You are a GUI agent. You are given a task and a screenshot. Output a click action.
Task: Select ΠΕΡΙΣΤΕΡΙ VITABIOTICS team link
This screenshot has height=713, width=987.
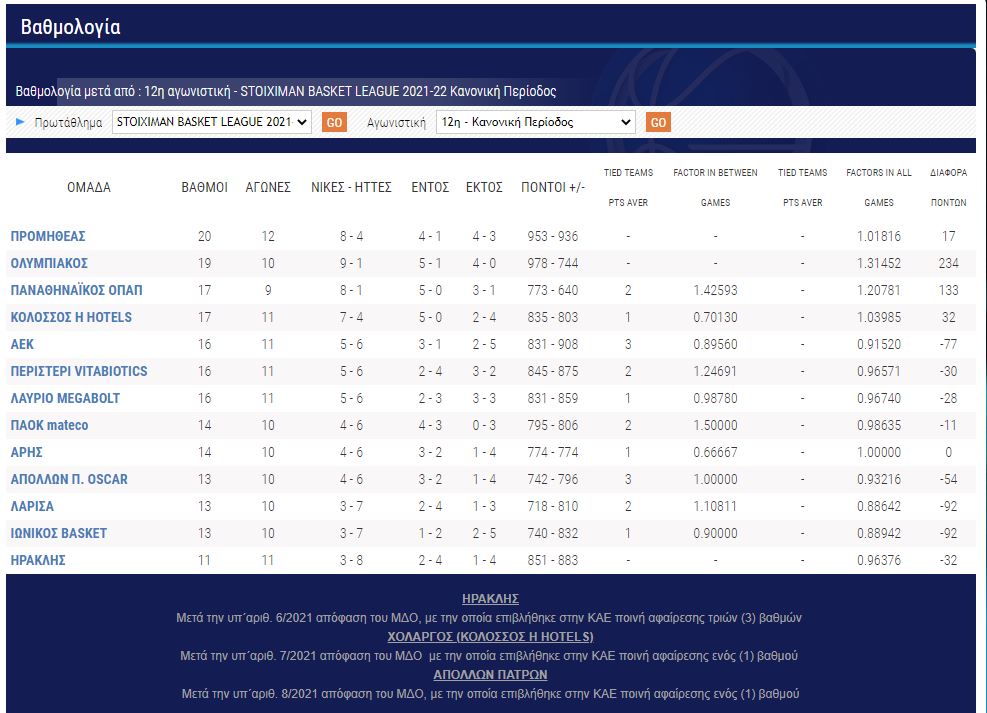(x=79, y=371)
